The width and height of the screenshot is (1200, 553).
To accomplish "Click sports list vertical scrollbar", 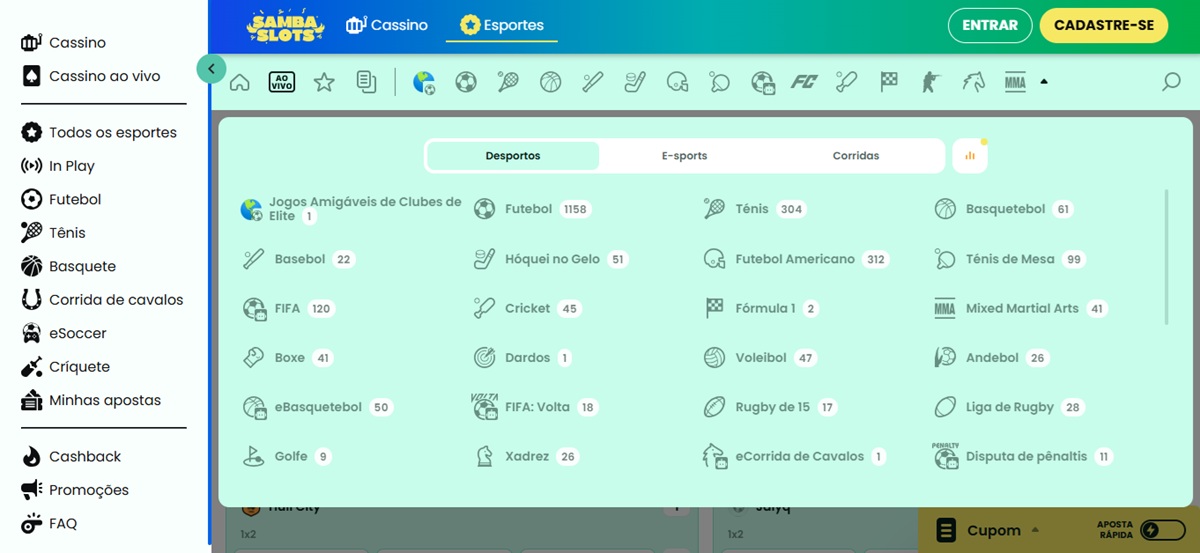I will tap(1166, 256).
